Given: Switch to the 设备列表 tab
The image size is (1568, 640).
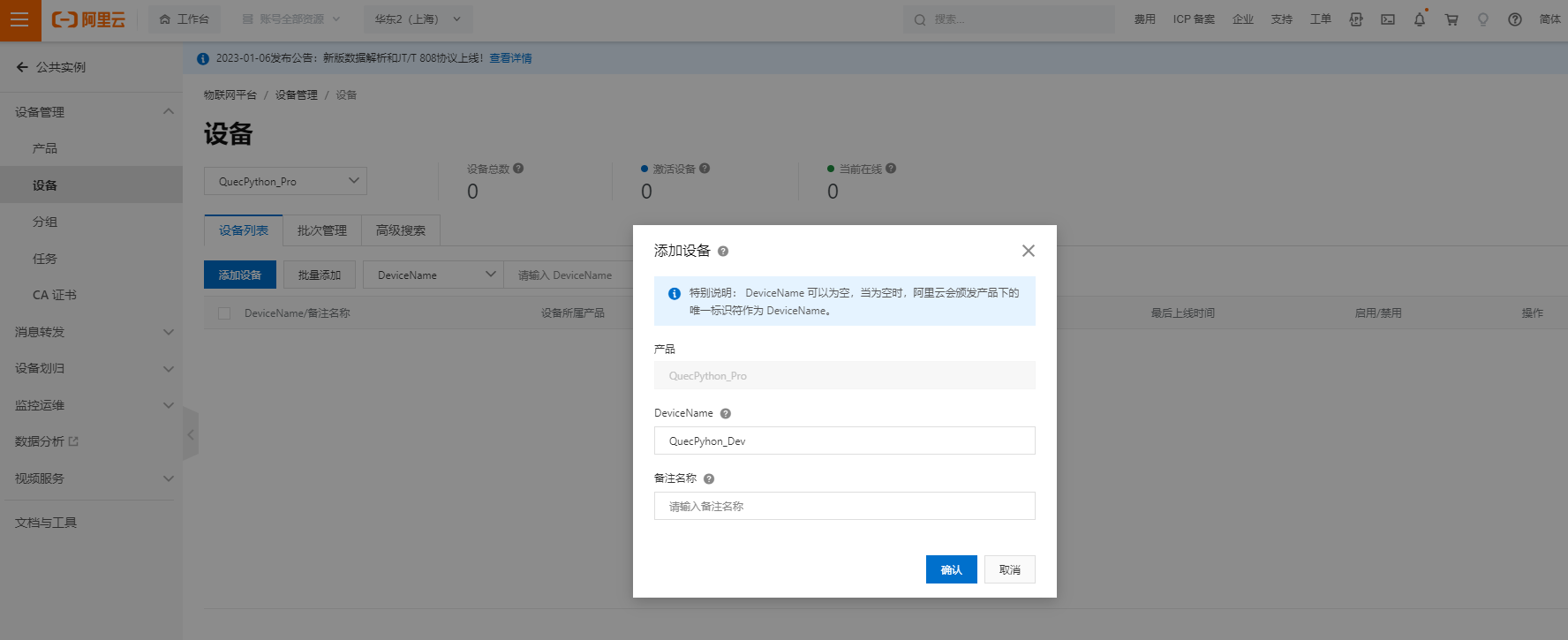Looking at the screenshot, I should (244, 230).
